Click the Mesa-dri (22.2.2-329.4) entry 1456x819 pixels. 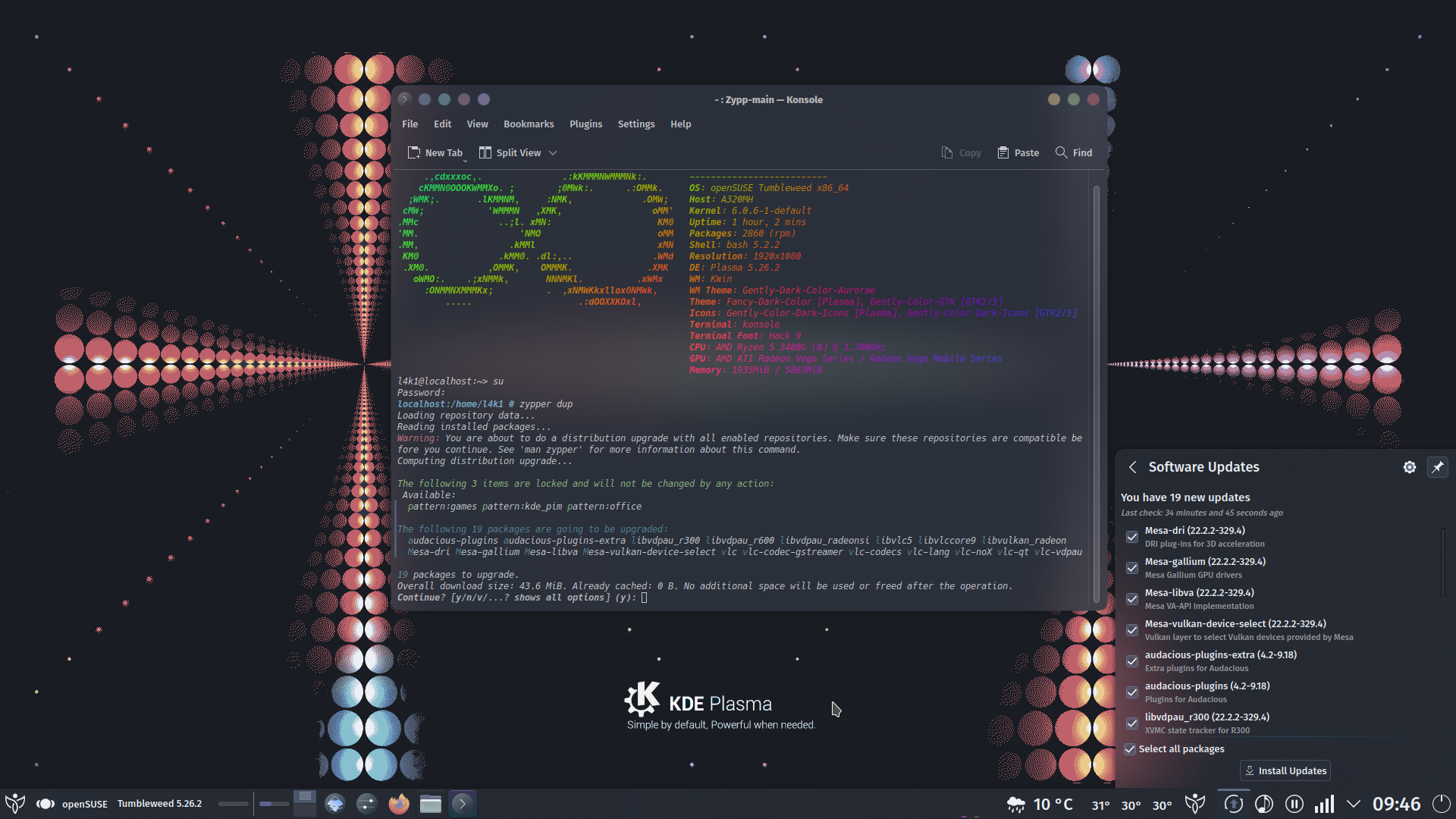[x=1194, y=530]
